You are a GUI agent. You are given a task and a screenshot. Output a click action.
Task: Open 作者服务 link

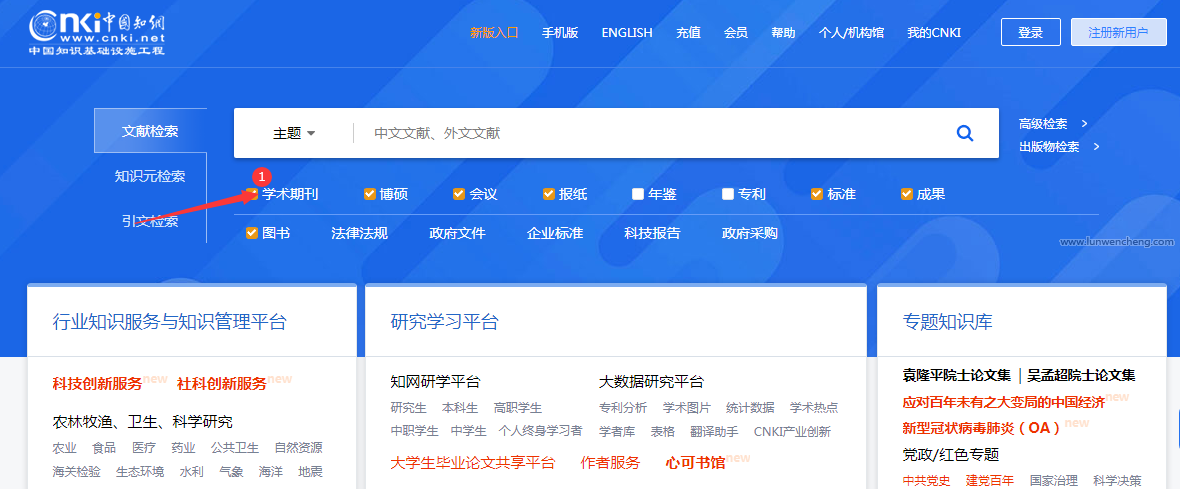(x=610, y=463)
